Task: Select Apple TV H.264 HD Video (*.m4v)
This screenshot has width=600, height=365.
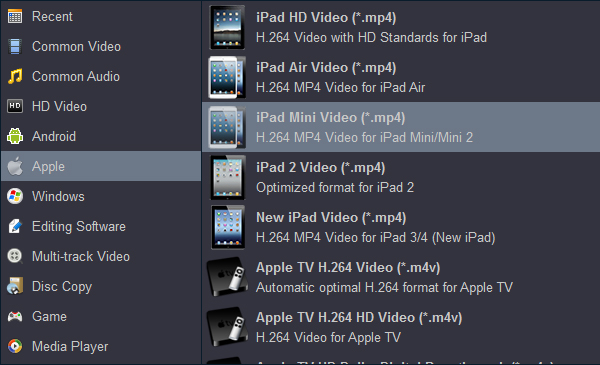Action: pos(401,327)
